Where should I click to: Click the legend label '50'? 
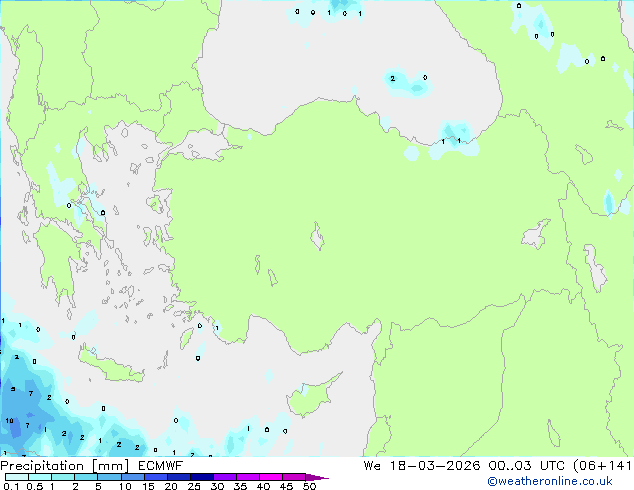coord(309,486)
